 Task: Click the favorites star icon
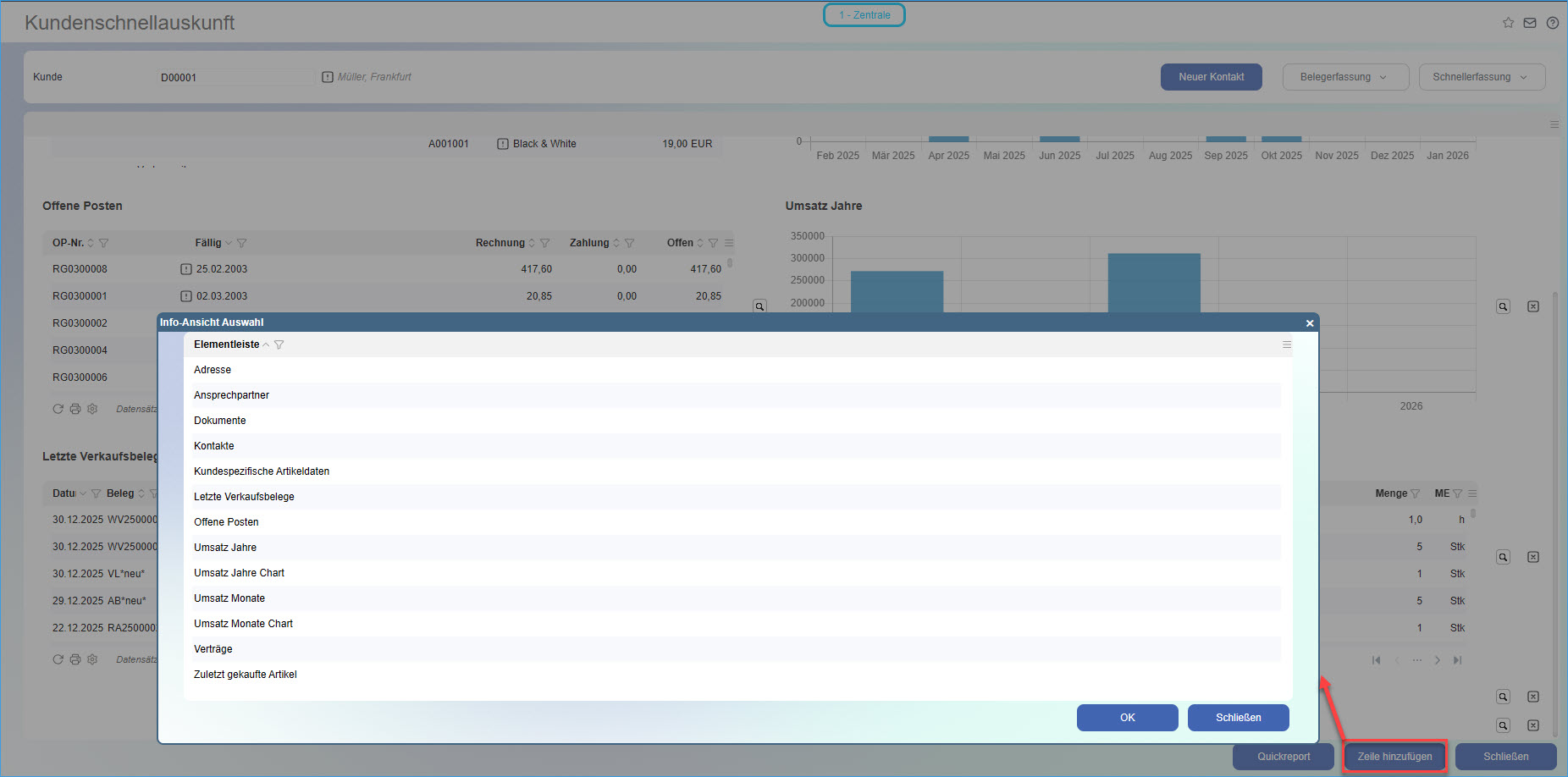click(x=1508, y=23)
